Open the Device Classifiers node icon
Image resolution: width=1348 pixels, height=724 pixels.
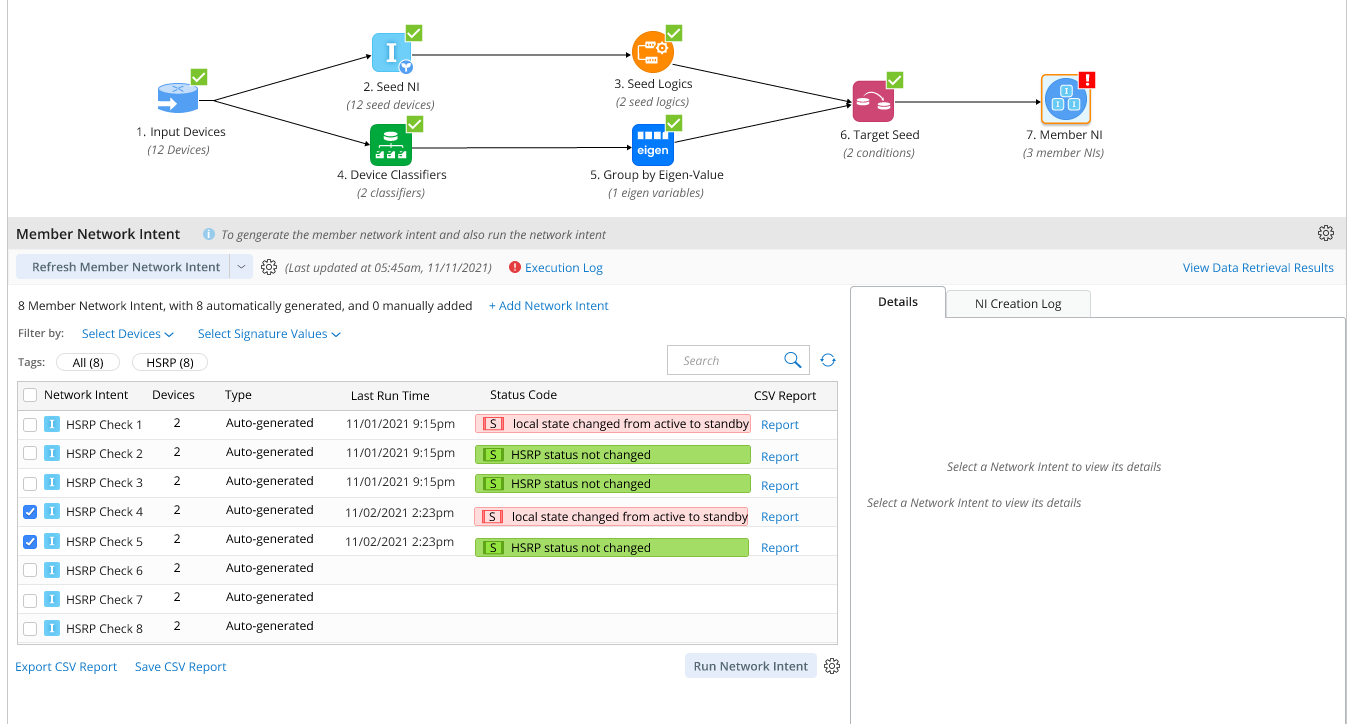[391, 144]
